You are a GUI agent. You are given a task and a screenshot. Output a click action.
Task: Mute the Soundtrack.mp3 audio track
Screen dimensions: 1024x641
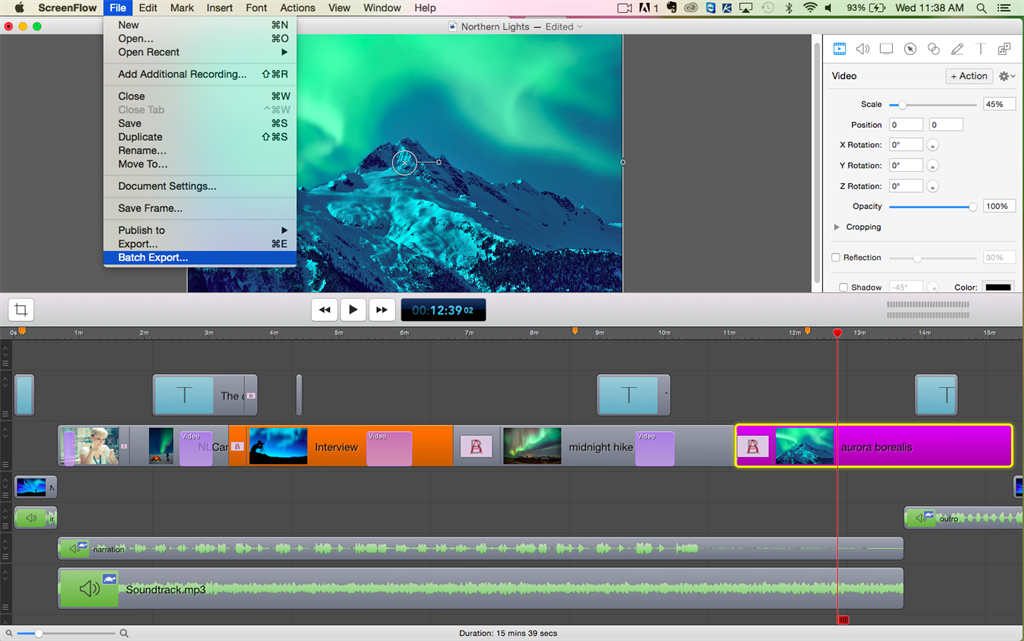point(89,588)
